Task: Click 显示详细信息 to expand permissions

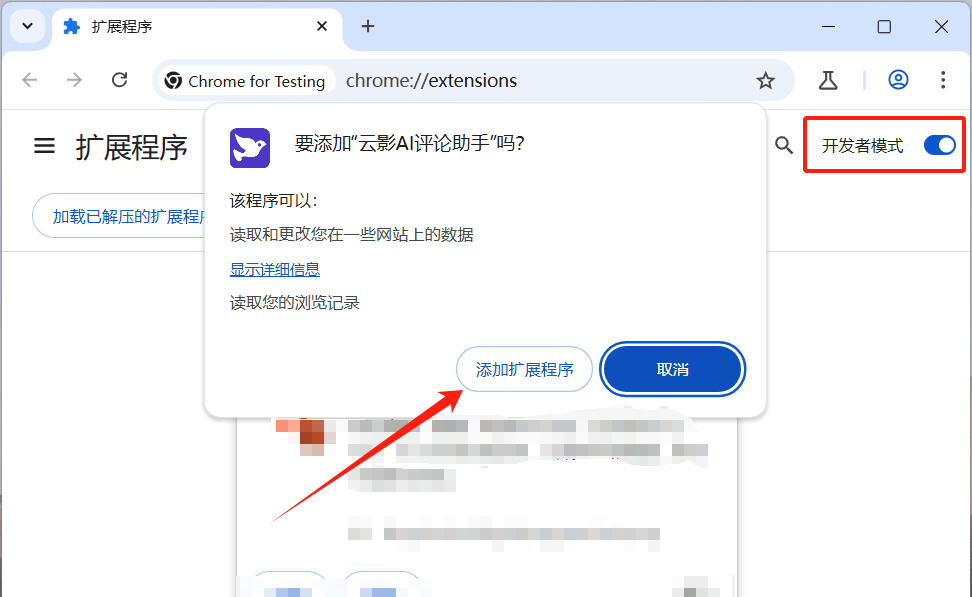Action: tap(275, 269)
